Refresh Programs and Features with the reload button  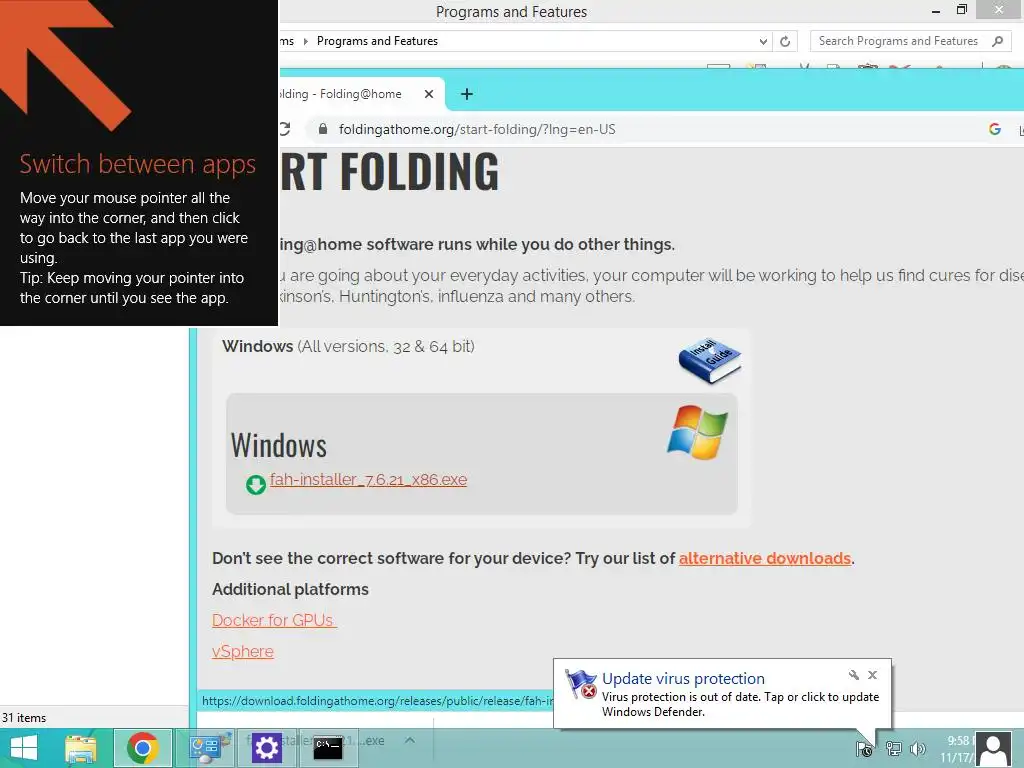[x=785, y=41]
